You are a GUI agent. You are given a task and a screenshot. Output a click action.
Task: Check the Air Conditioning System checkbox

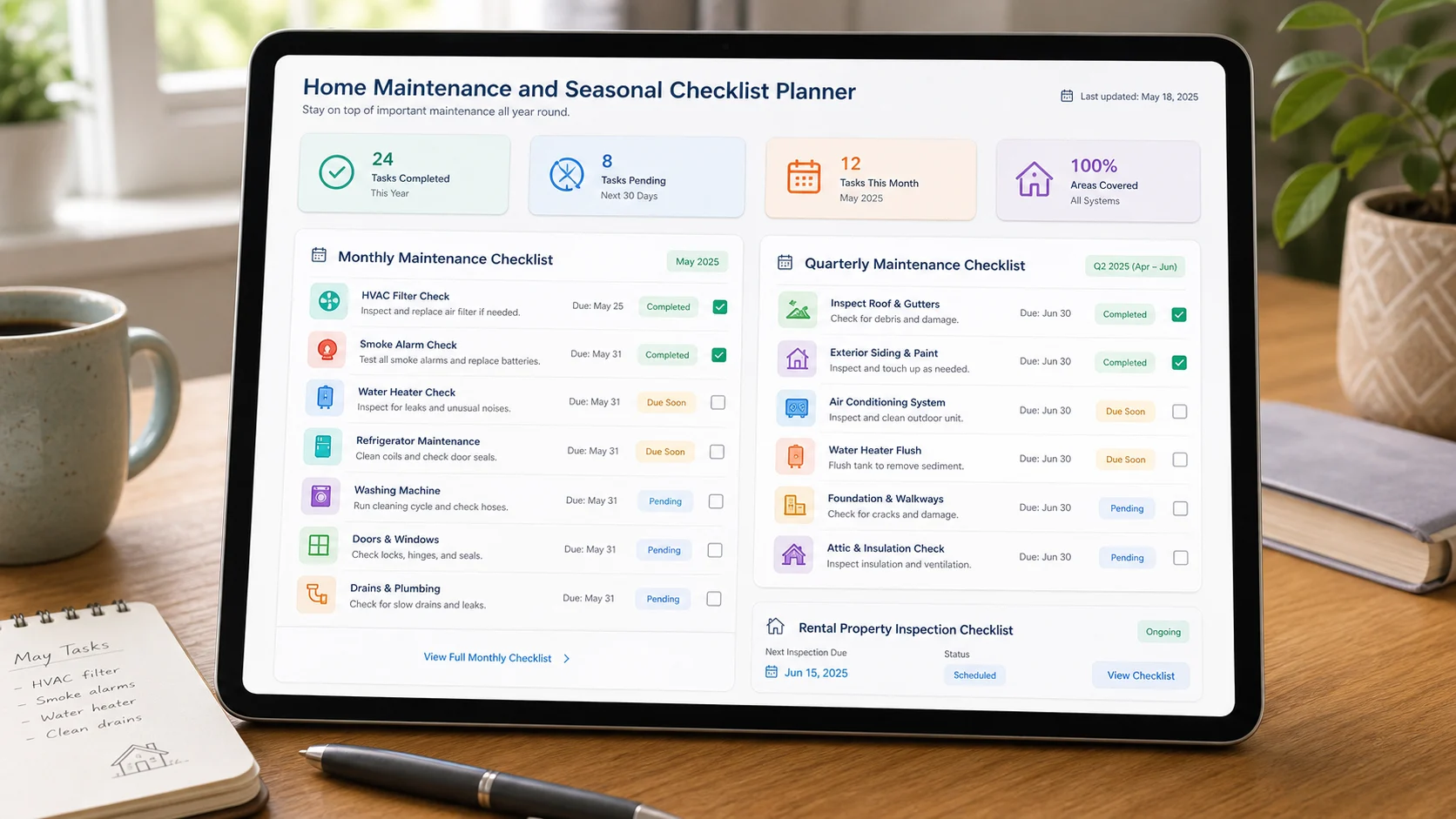pyautogui.click(x=1180, y=412)
